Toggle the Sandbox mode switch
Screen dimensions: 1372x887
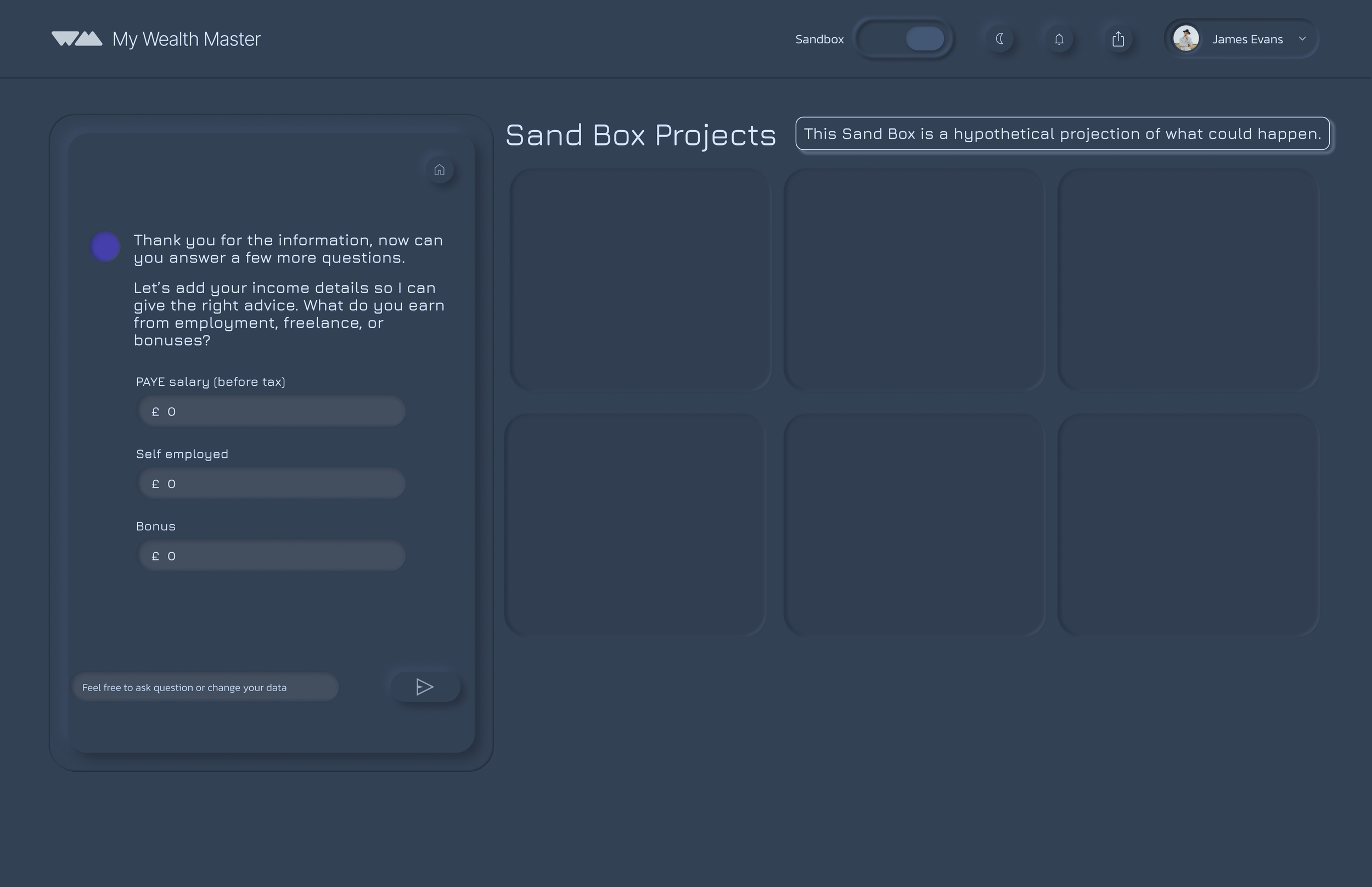904,38
